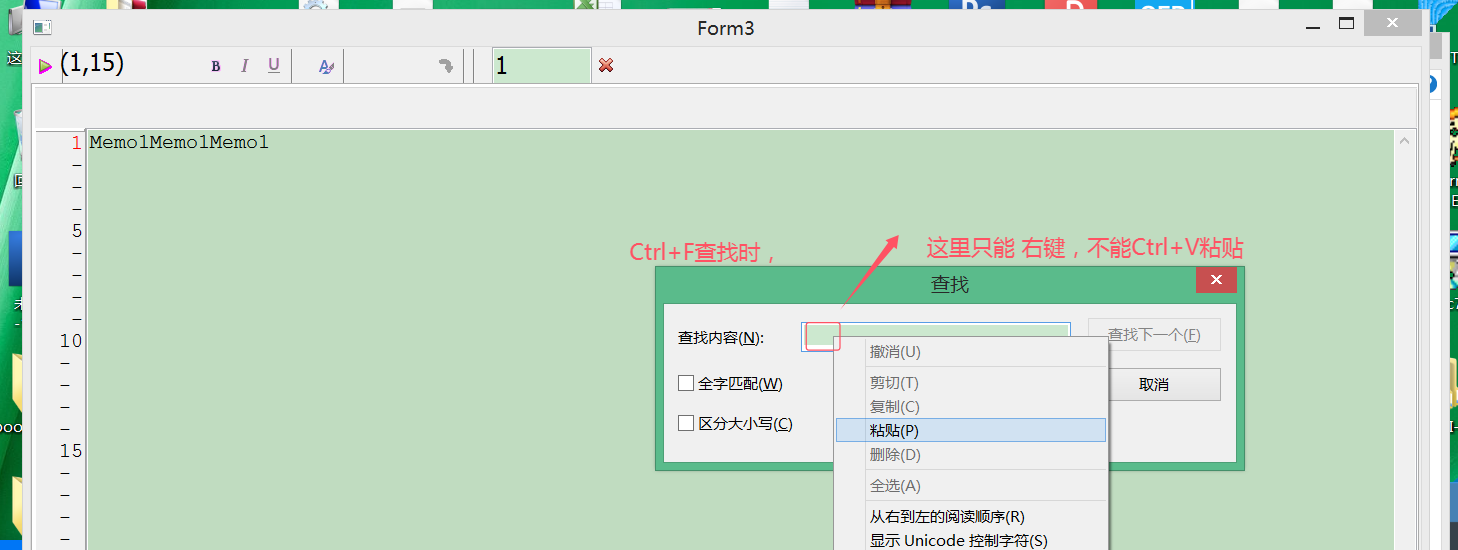Enable the 全字匹配(W) checkbox
This screenshot has width=1458, height=550.
pos(686,383)
